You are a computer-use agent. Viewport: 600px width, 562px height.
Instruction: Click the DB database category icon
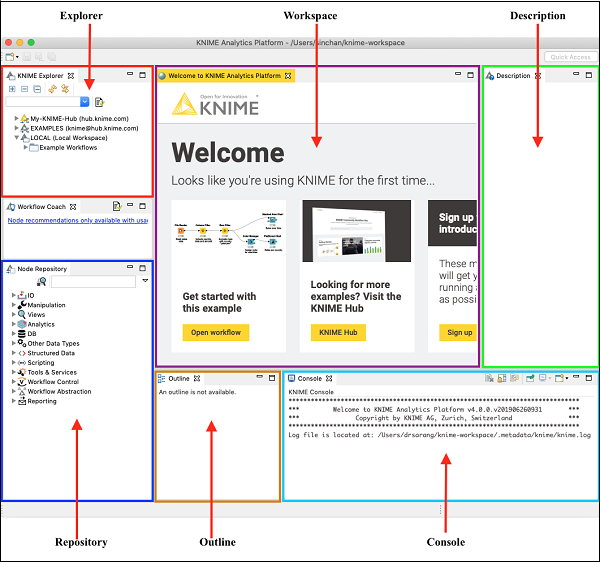click(21, 334)
